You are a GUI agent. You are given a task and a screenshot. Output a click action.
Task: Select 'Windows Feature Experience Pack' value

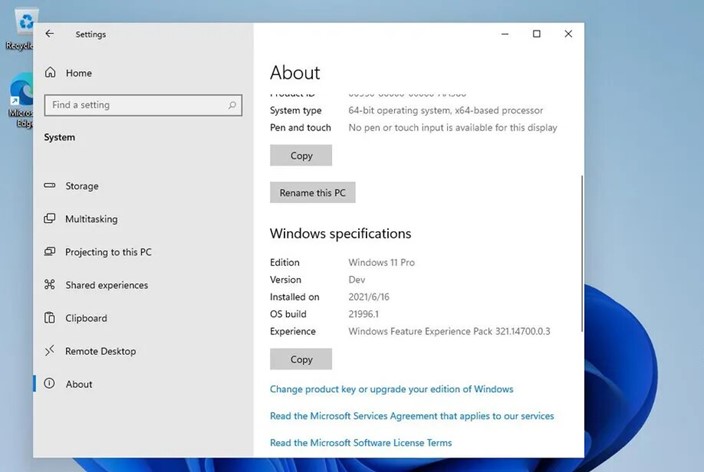pos(449,331)
